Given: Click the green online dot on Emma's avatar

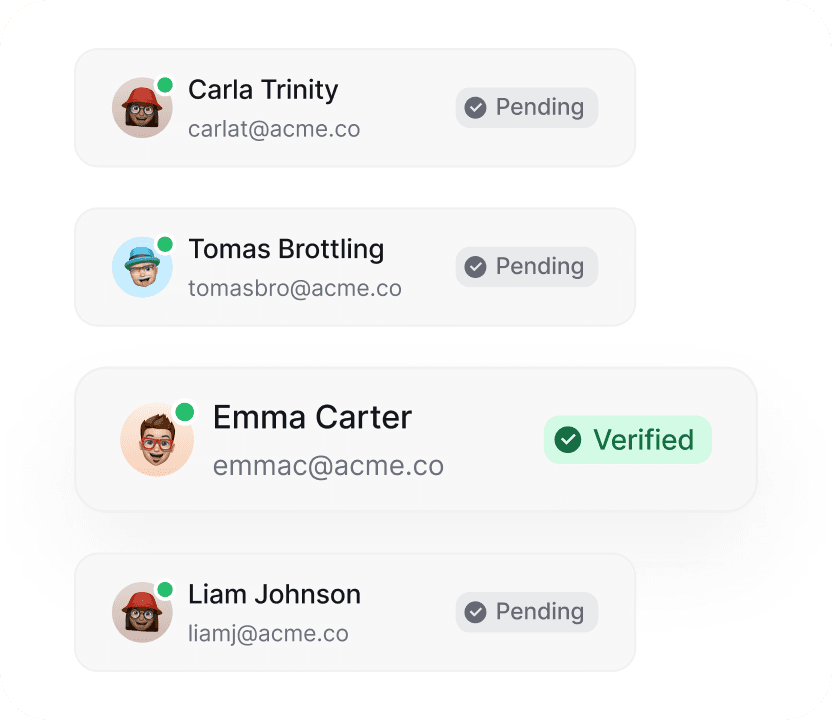Looking at the screenshot, I should 184,412.
